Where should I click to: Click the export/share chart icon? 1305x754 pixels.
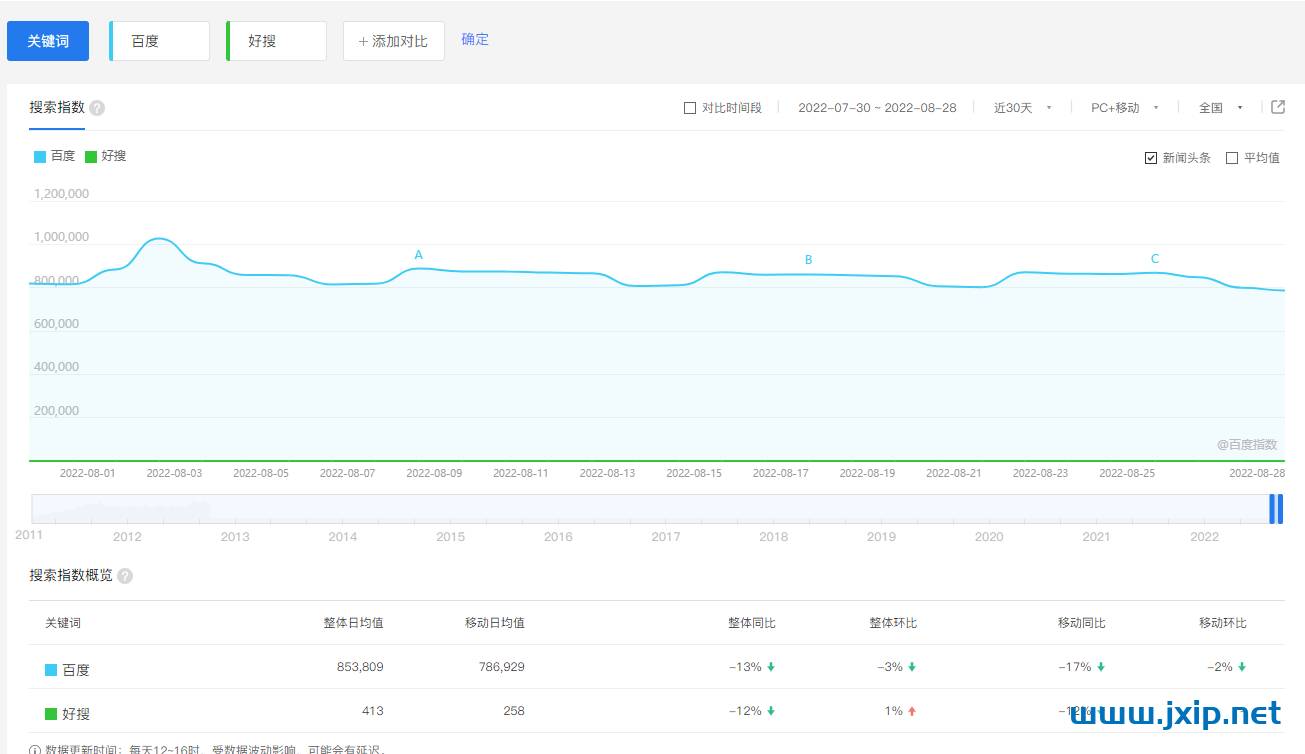tap(1278, 107)
